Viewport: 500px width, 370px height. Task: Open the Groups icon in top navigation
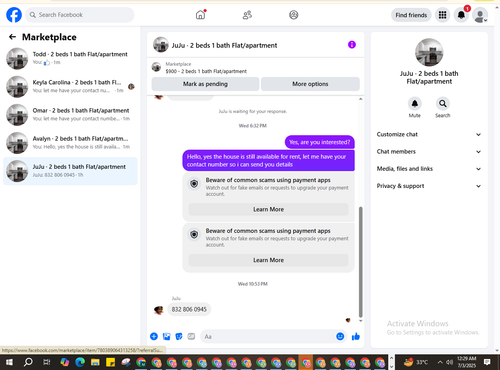294,15
